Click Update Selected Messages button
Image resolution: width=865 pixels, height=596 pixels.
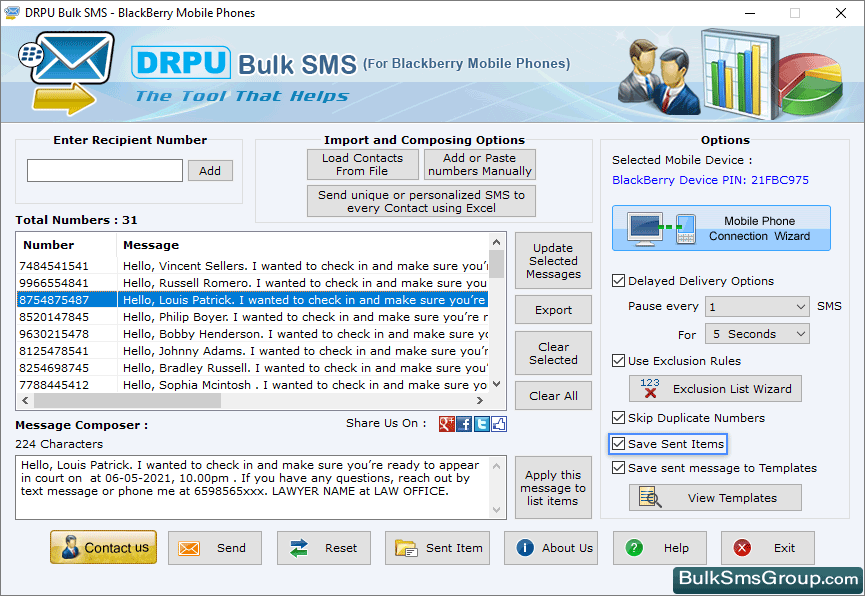[x=553, y=260]
